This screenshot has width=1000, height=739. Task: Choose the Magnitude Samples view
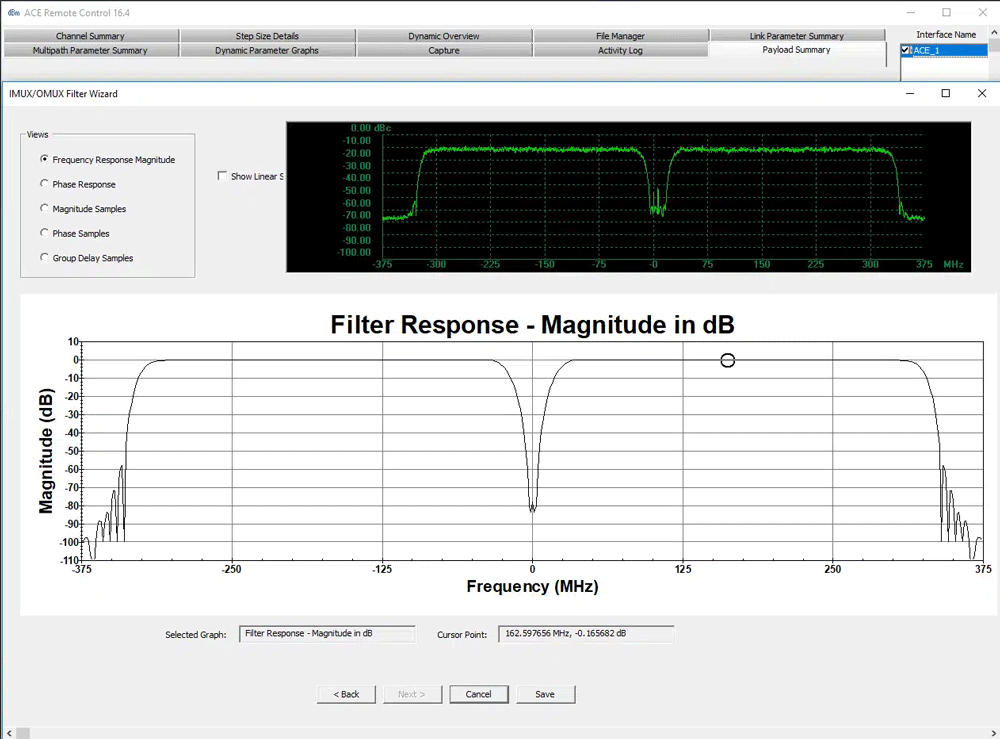click(x=44, y=209)
